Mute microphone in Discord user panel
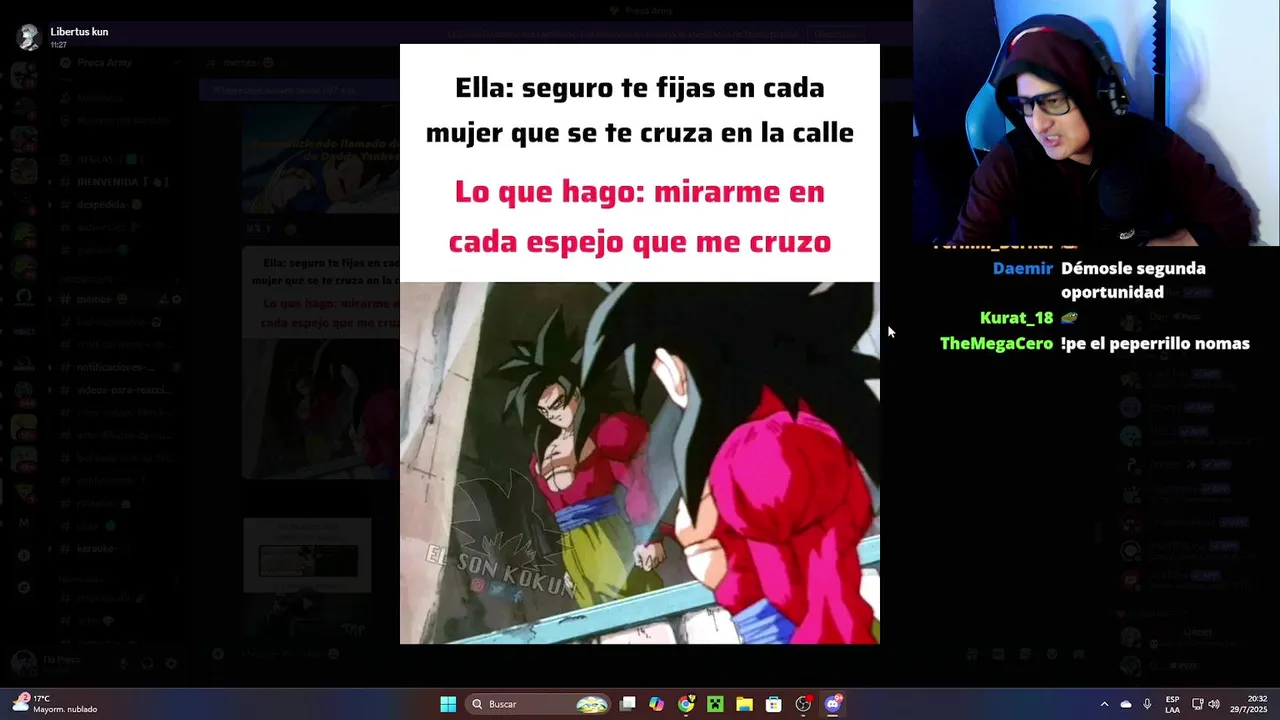This screenshot has height=720, width=1280. point(124,663)
